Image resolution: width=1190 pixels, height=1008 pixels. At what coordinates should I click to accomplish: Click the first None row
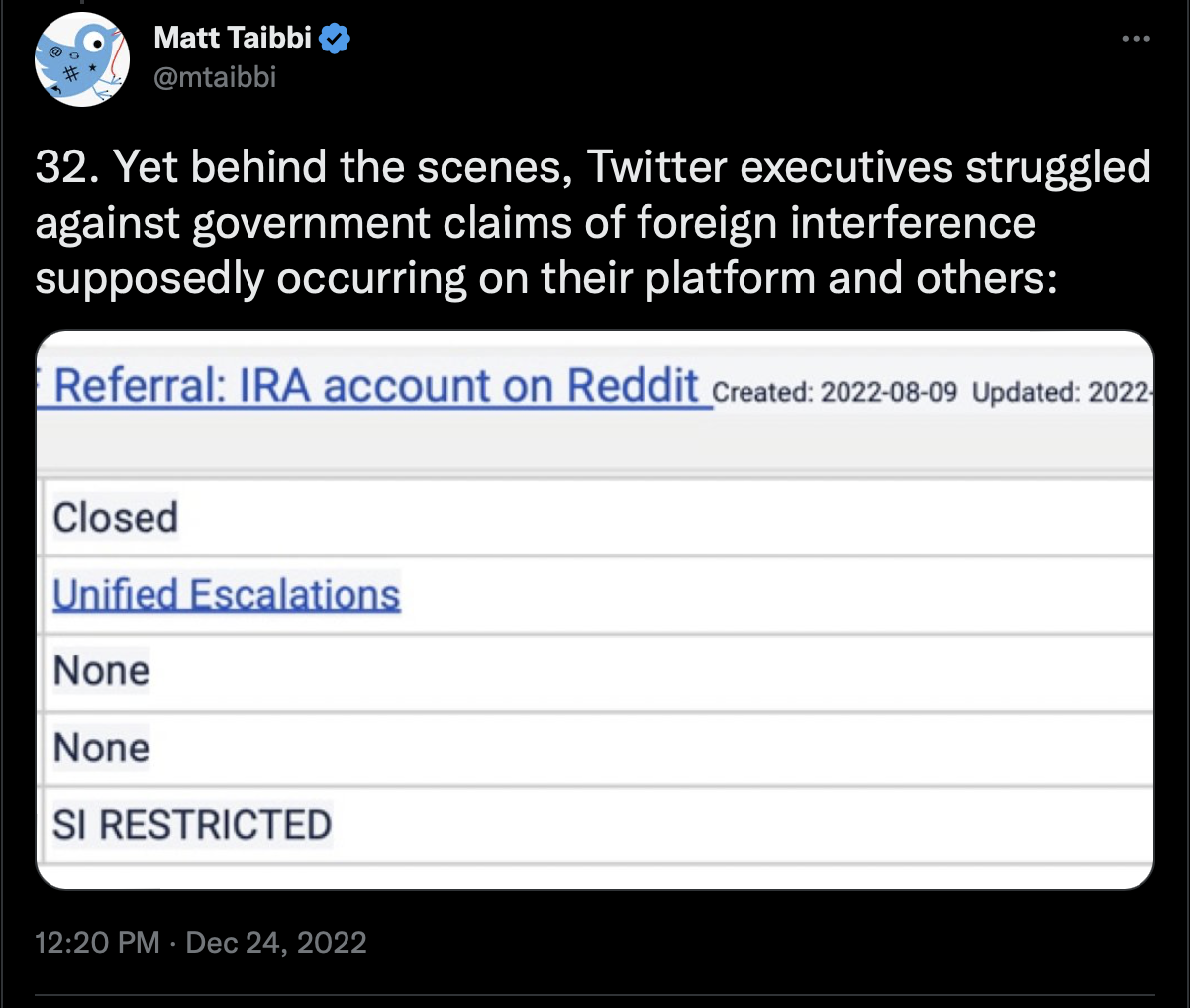[x=596, y=671]
